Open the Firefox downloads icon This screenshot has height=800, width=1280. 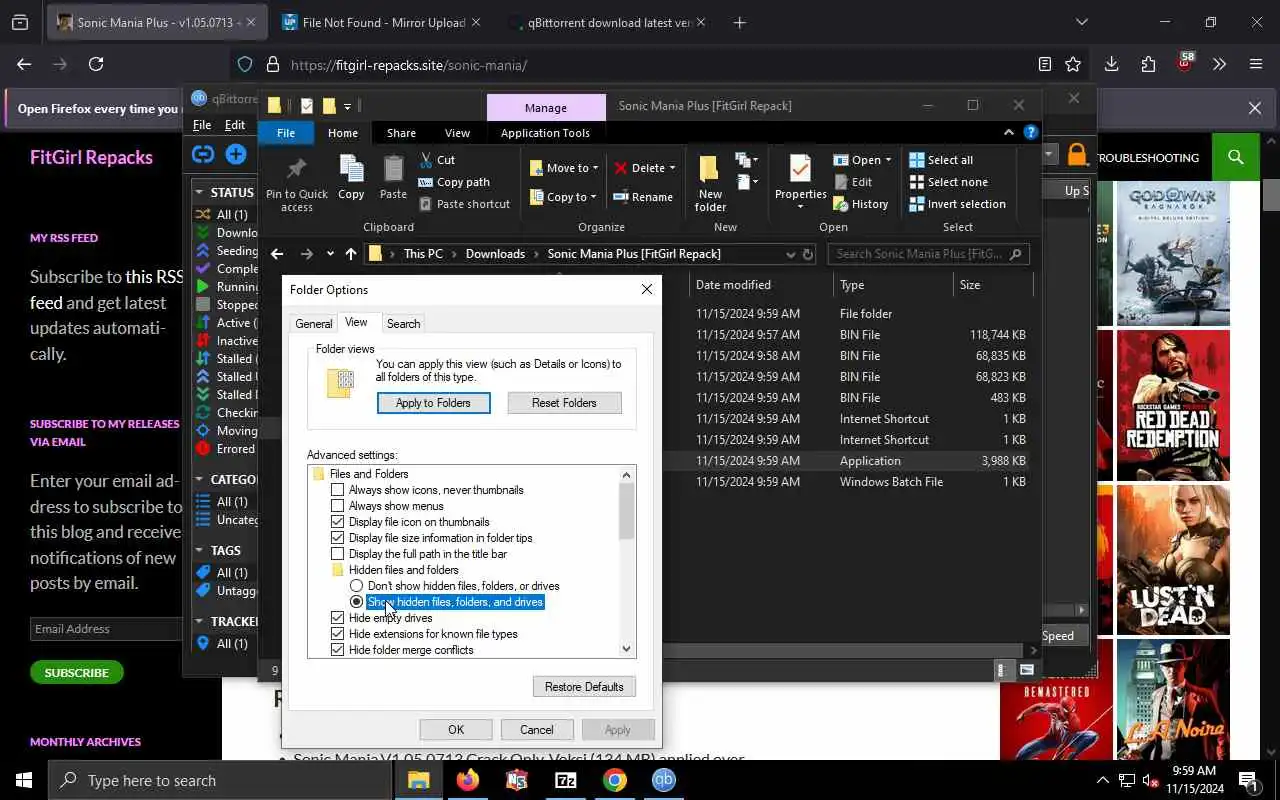pyautogui.click(x=1111, y=64)
